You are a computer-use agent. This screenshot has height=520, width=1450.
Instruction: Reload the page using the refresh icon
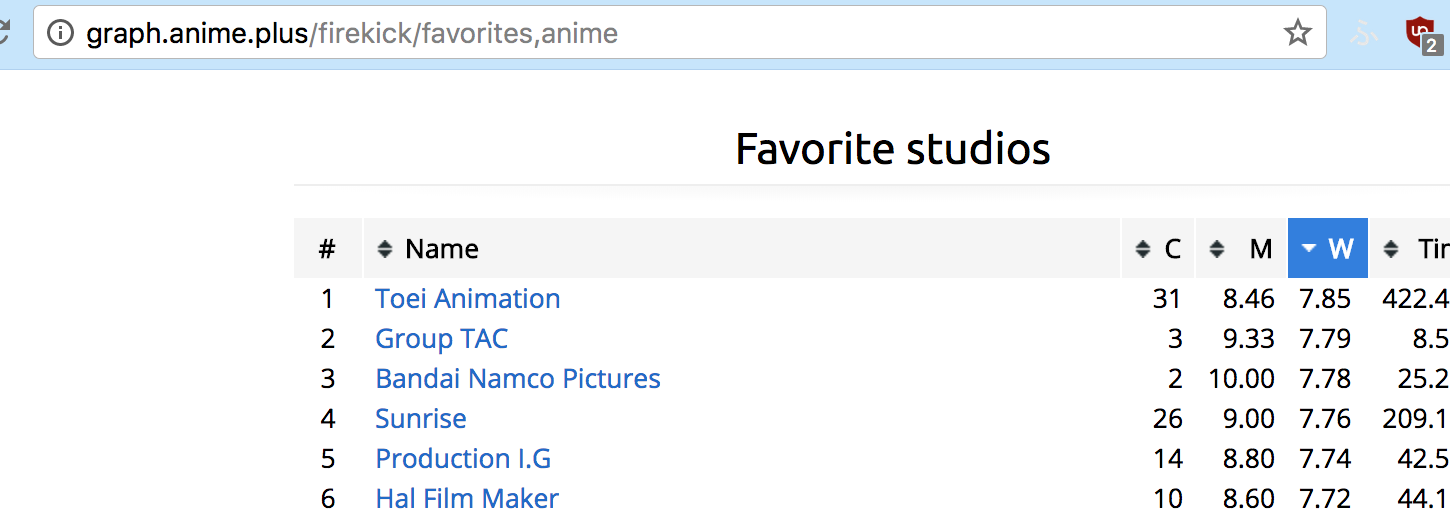click(x=3, y=33)
